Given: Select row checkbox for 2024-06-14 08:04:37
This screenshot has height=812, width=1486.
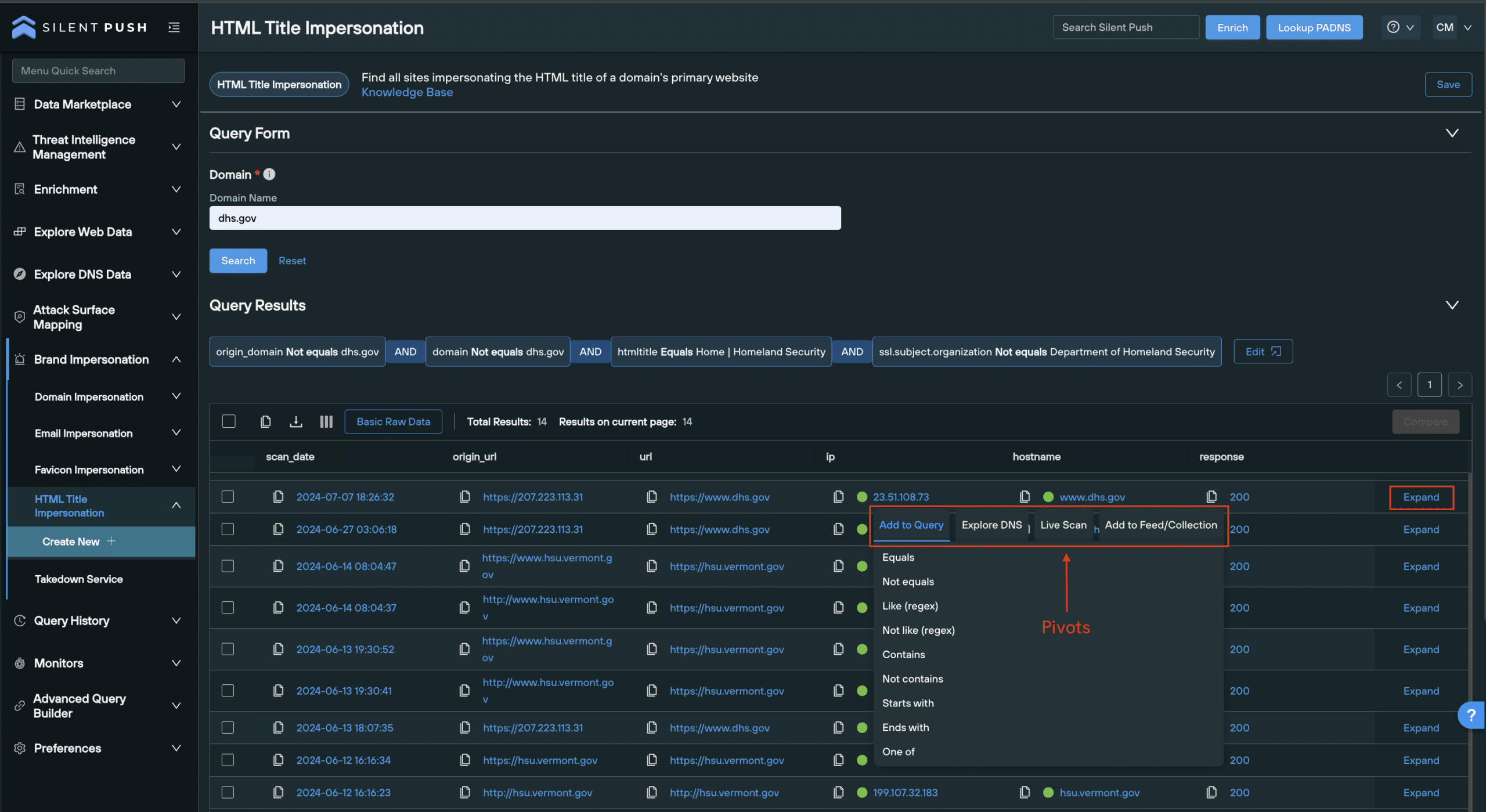Looking at the screenshot, I should point(228,608).
